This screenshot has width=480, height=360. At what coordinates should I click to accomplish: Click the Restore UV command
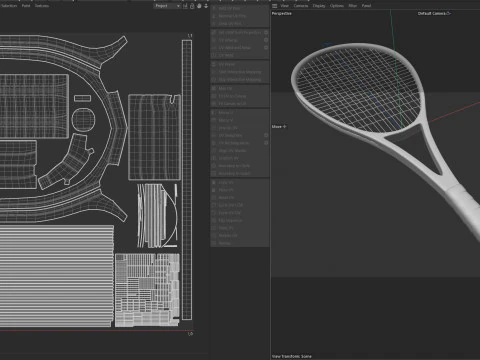(x=240, y=236)
